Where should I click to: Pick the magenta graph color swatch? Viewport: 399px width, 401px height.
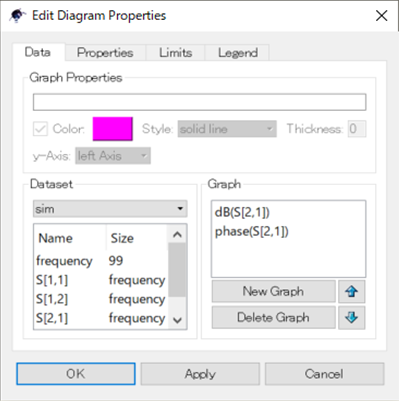[113, 129]
